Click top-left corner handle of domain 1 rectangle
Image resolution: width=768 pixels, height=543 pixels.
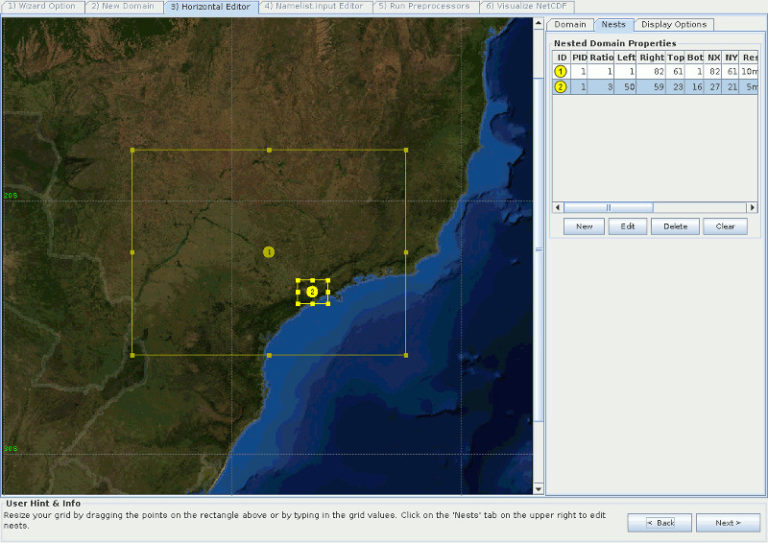point(132,150)
